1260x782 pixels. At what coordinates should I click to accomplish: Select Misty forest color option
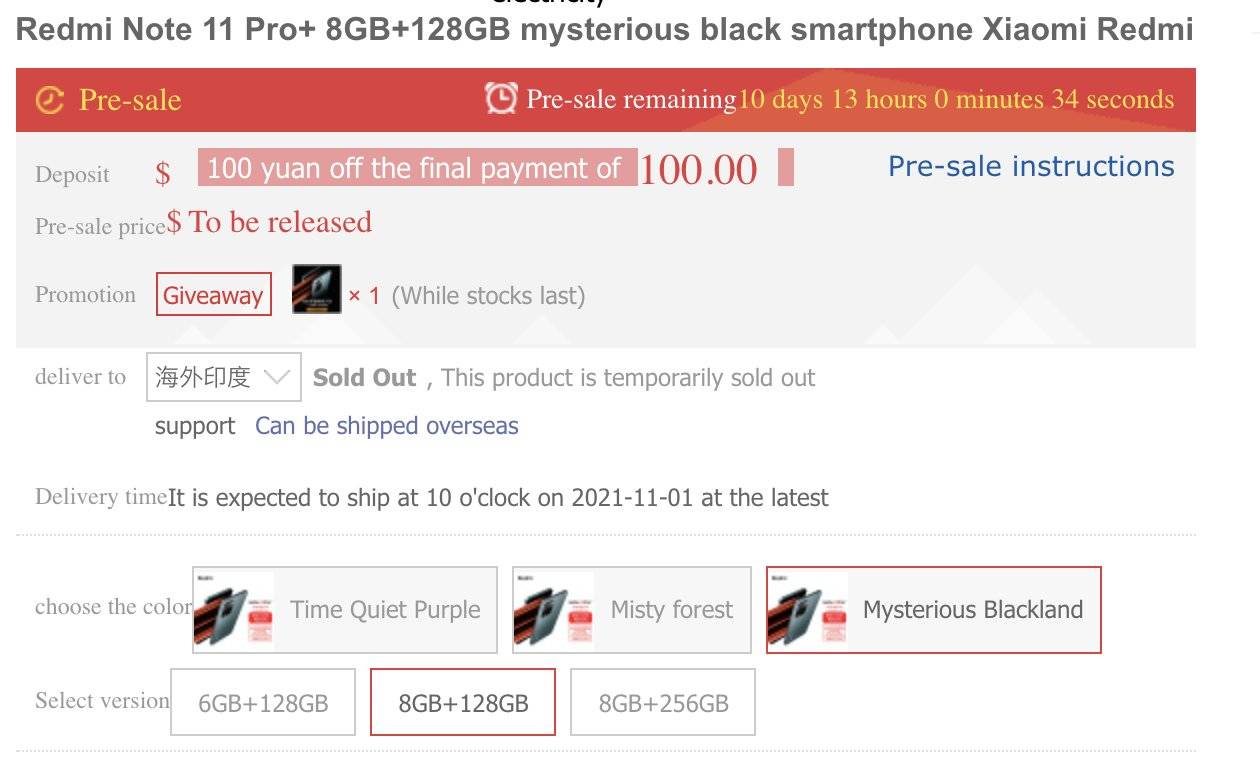coord(672,610)
